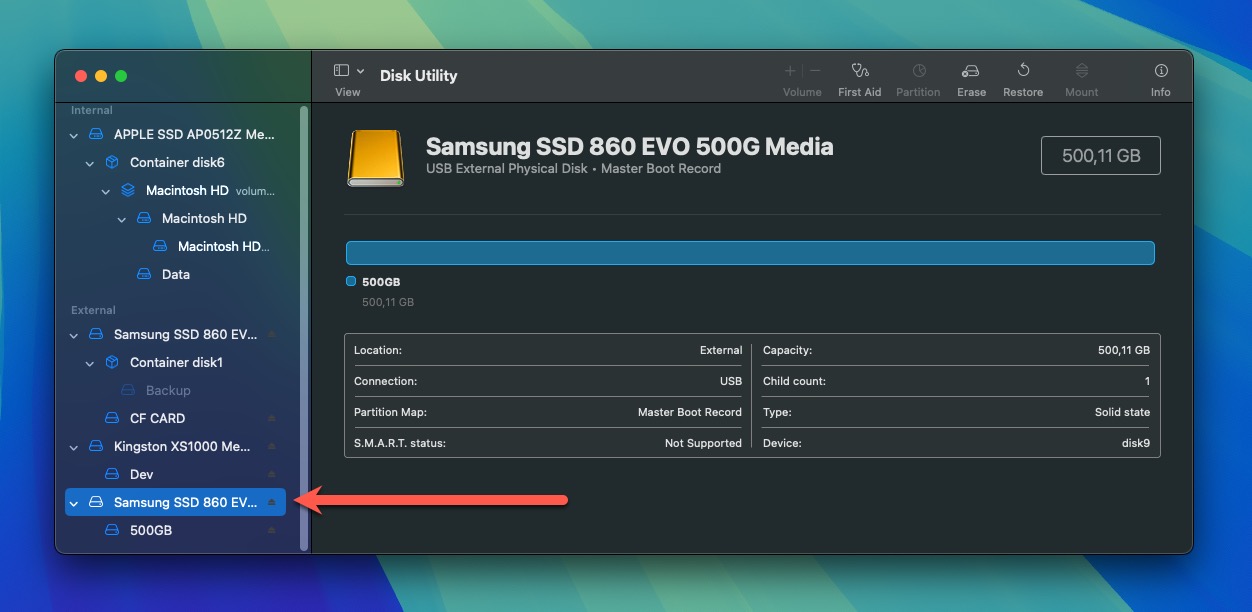The height and width of the screenshot is (612, 1252).
Task: Click the Restore toolbar icon
Action: click(1023, 71)
